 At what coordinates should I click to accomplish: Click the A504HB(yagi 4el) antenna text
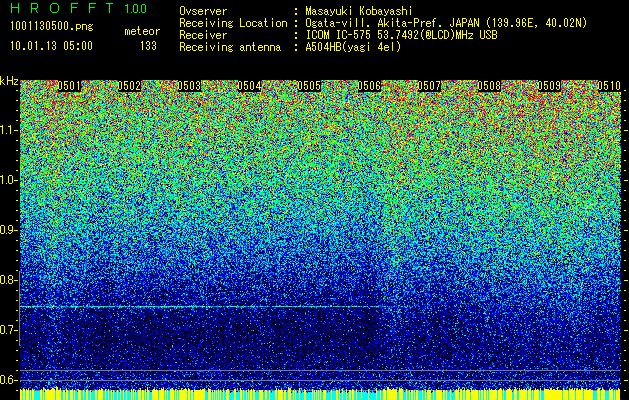point(353,47)
